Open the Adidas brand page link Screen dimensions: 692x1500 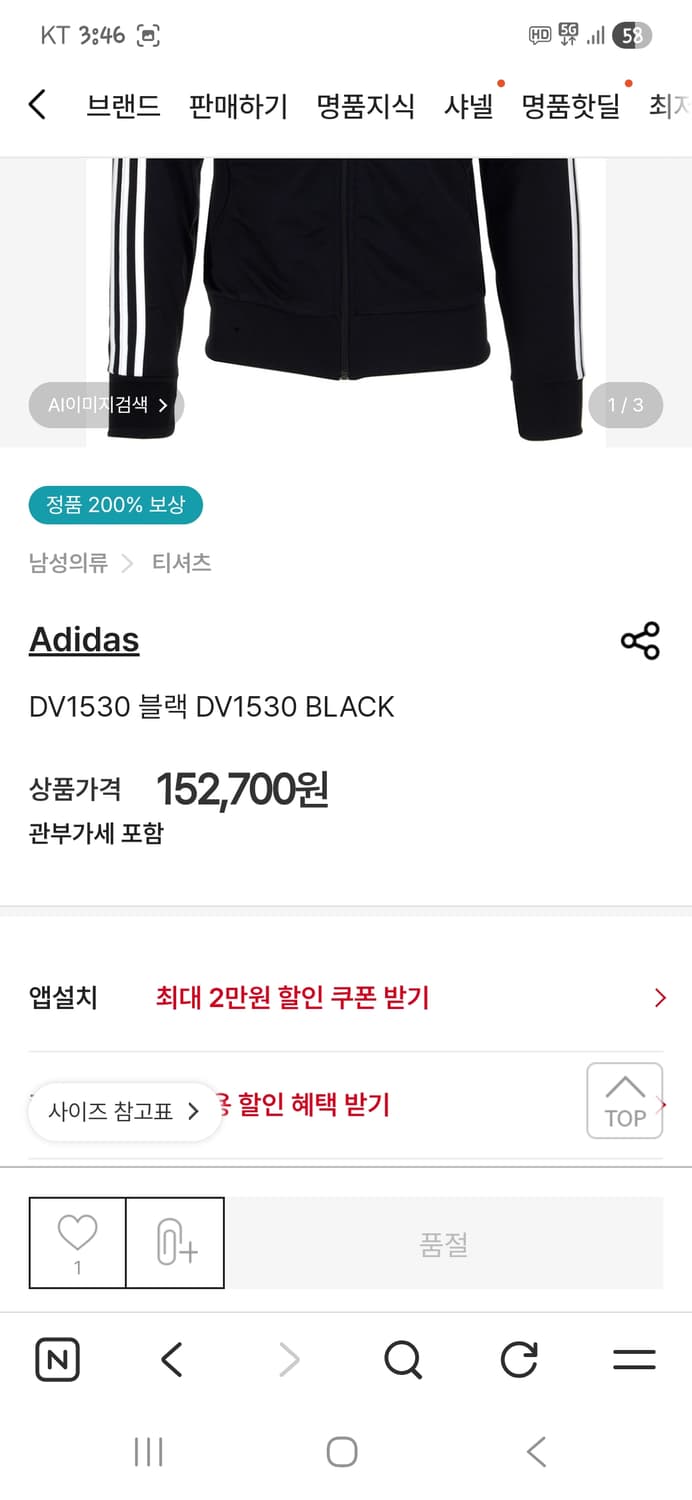coord(83,640)
